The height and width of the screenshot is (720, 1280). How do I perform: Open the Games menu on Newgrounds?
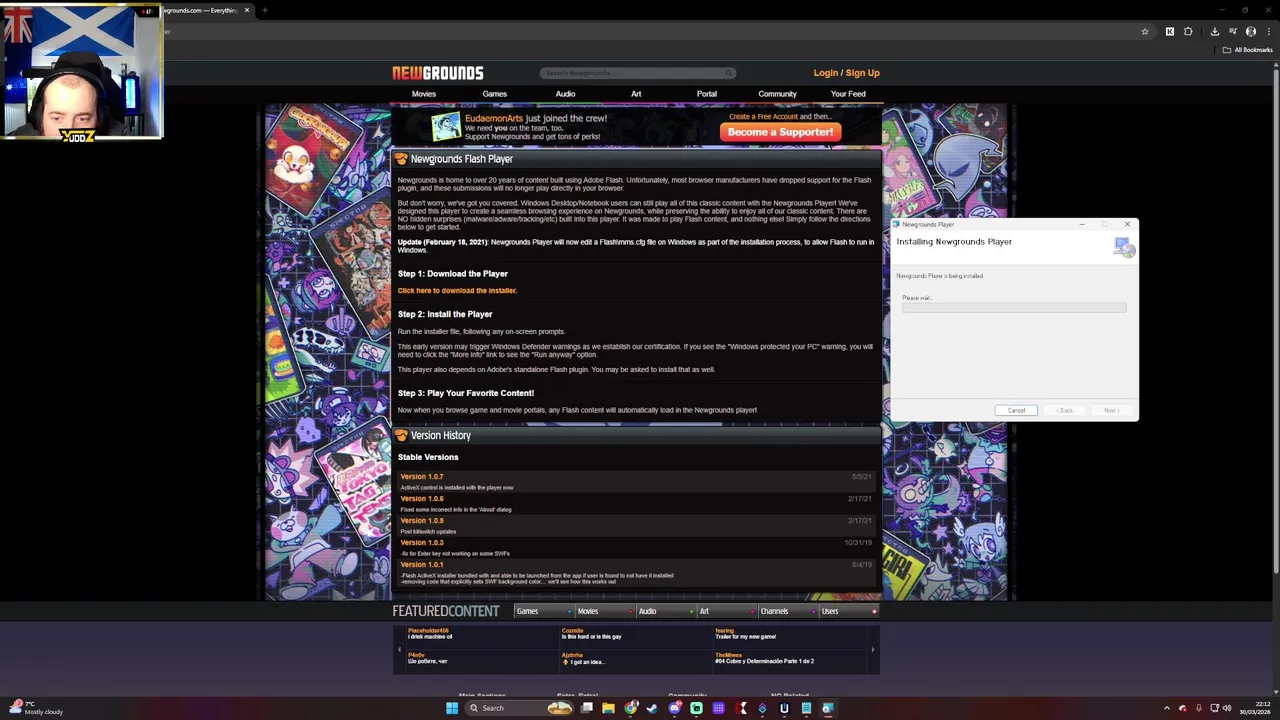pos(495,94)
